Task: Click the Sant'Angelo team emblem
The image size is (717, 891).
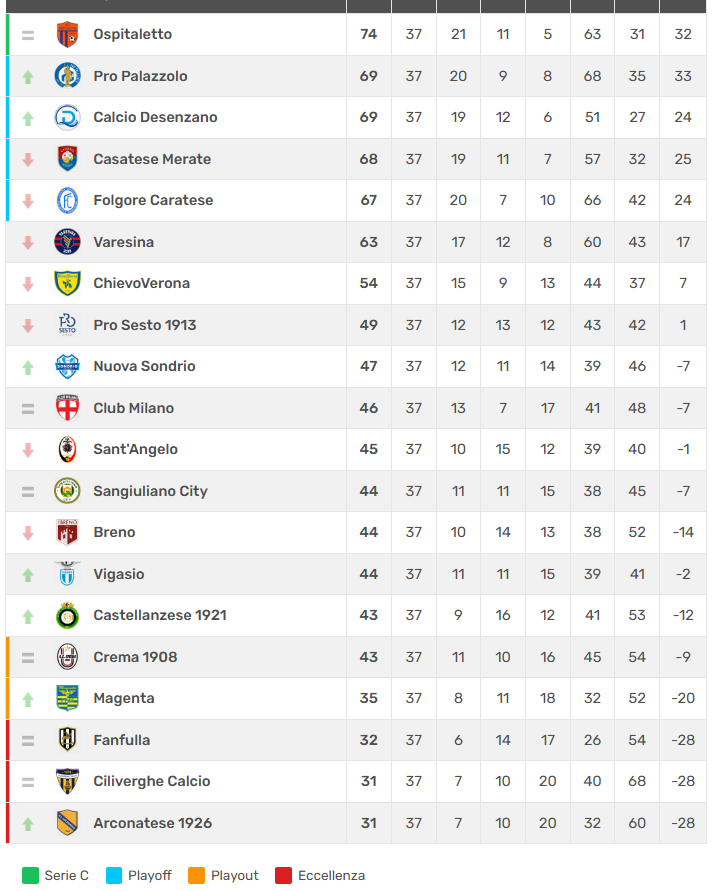Action: (67, 449)
